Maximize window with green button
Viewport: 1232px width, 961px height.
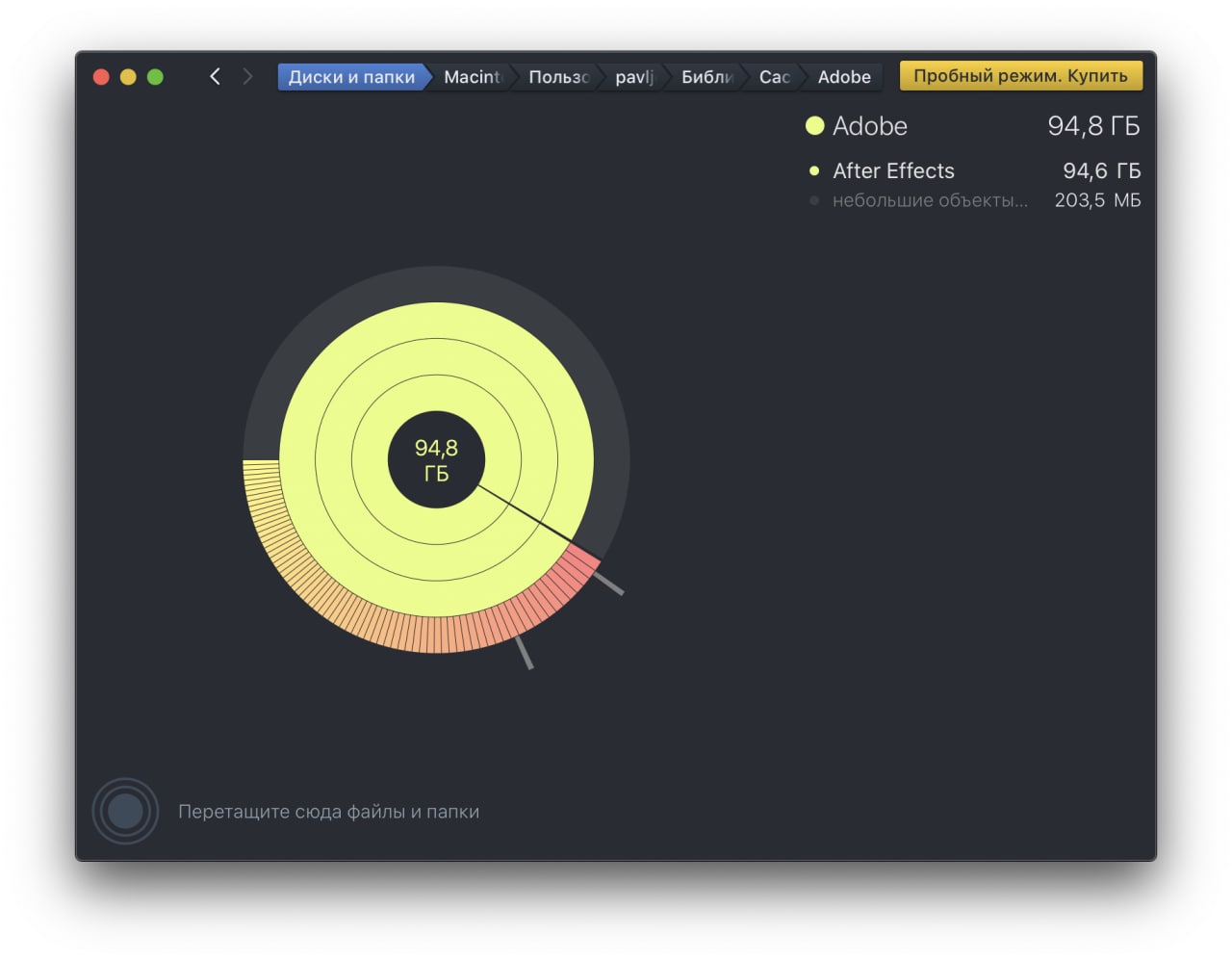pos(155,77)
